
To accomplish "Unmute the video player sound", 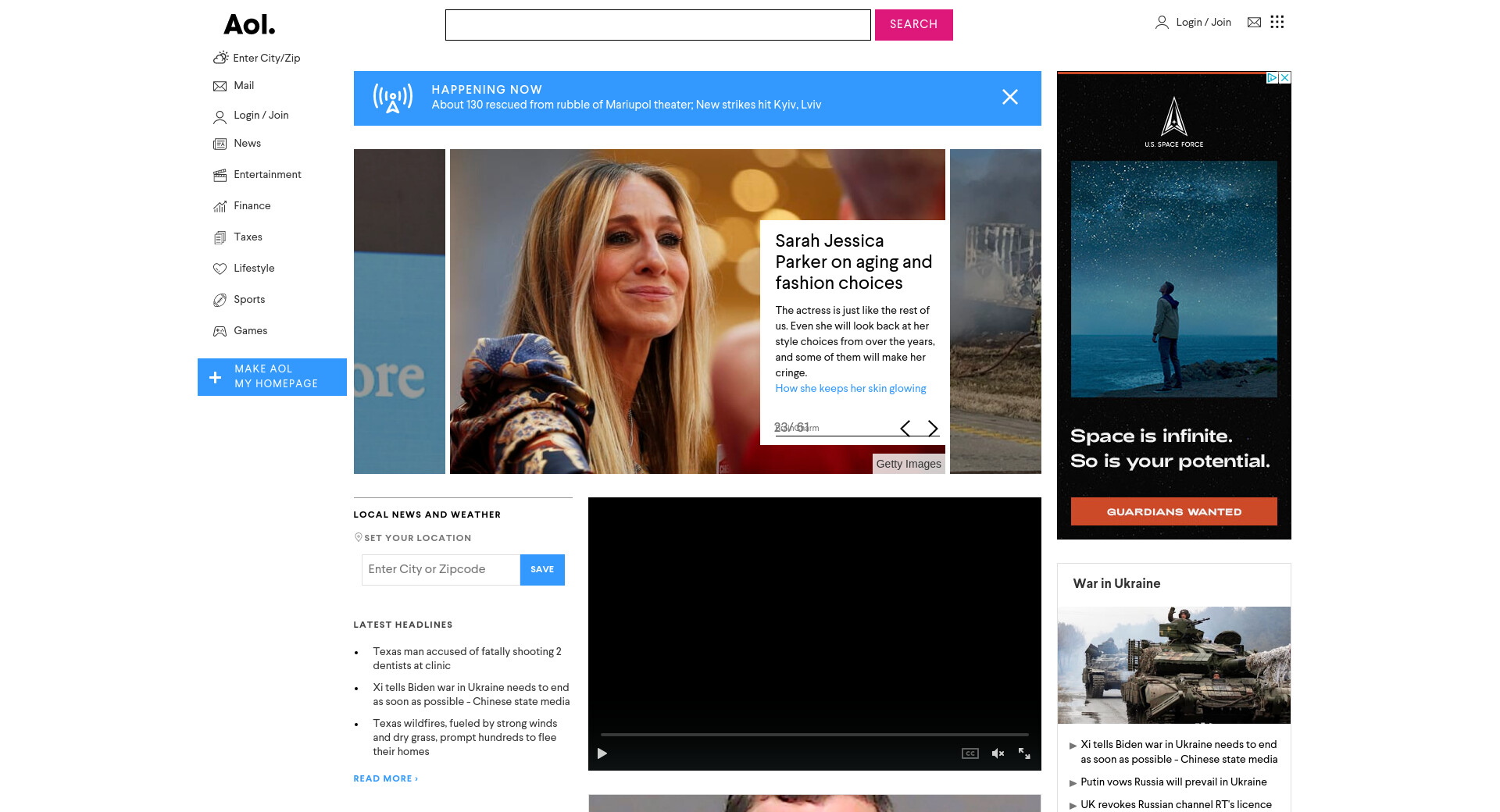I will coord(998,753).
